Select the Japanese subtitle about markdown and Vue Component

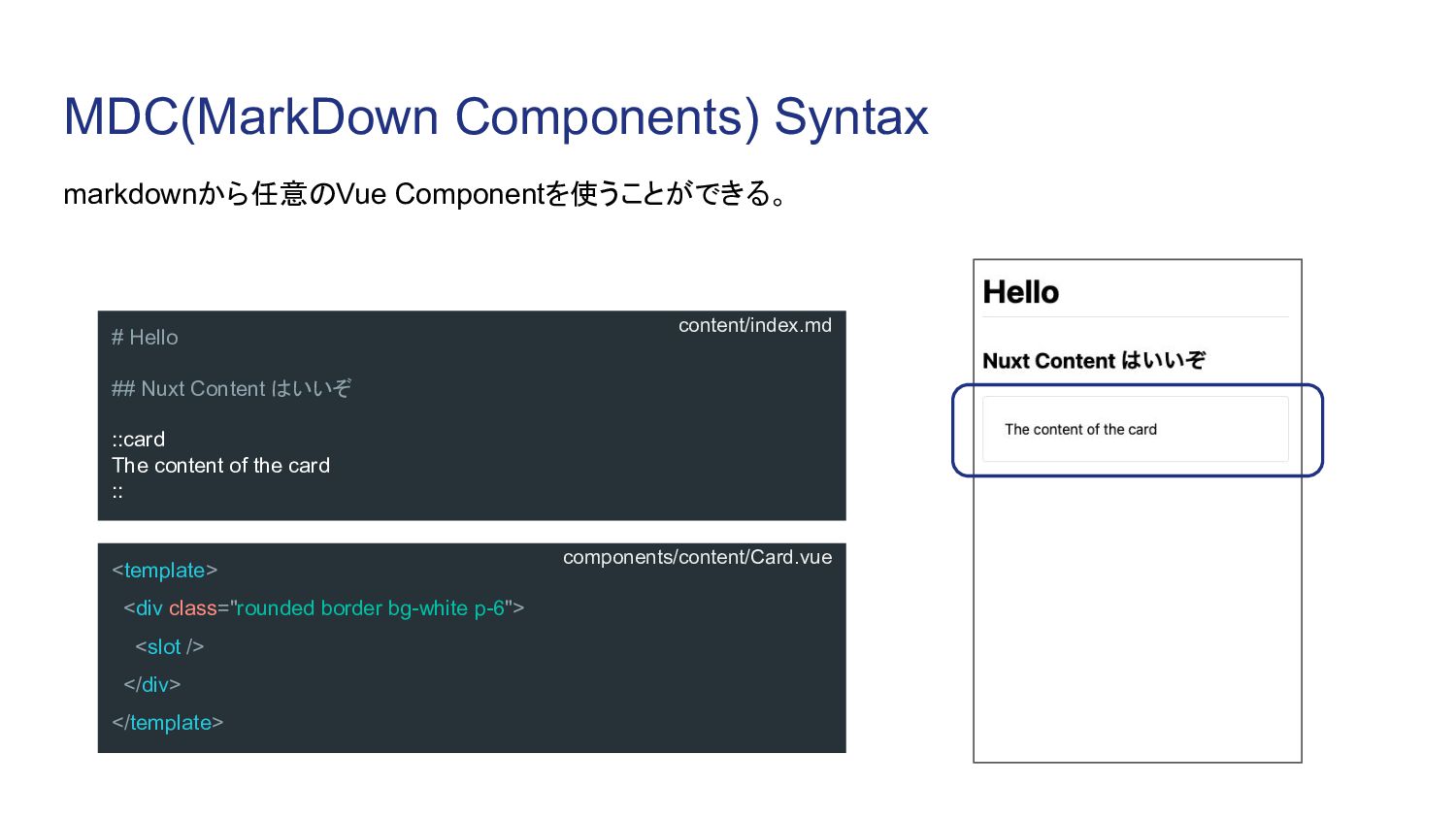click(x=425, y=194)
